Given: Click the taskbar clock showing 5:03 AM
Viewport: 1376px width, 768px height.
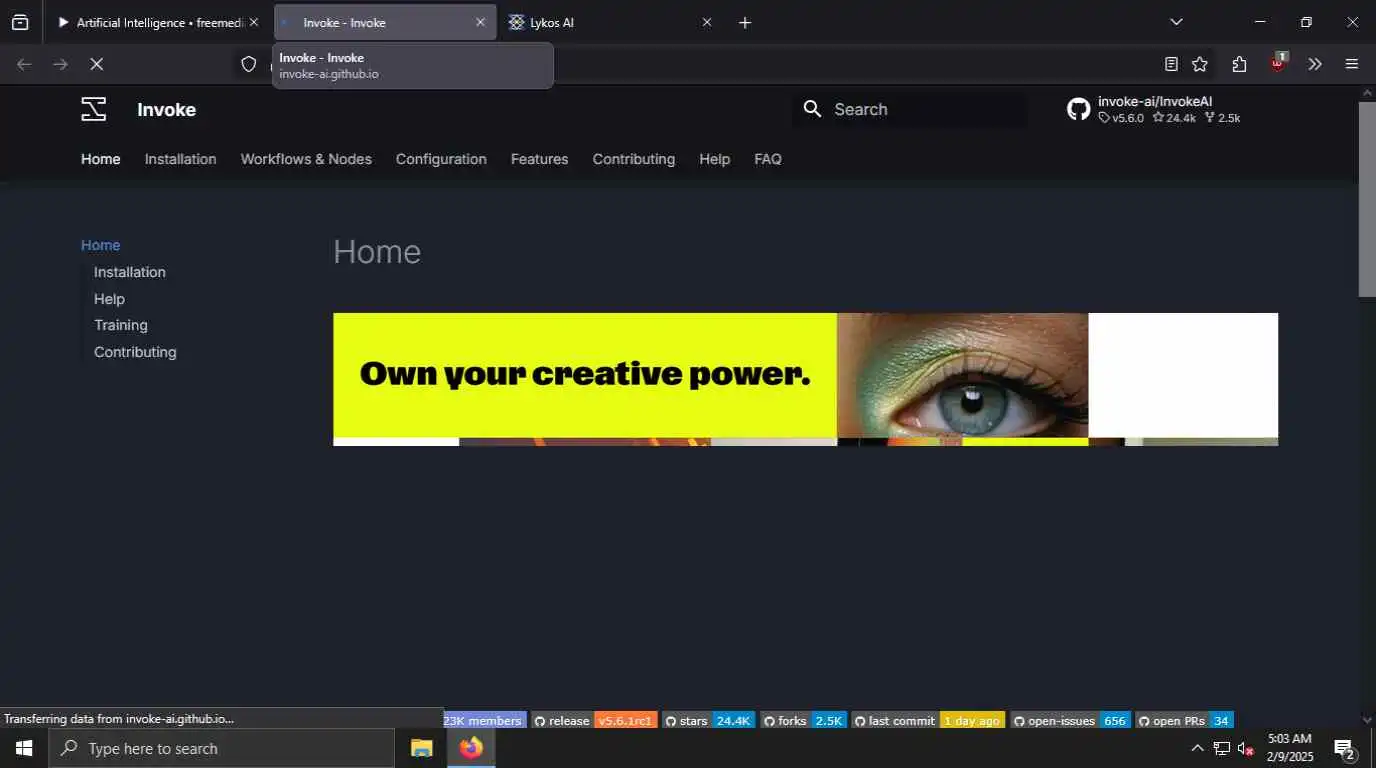Looking at the screenshot, I should (x=1290, y=748).
